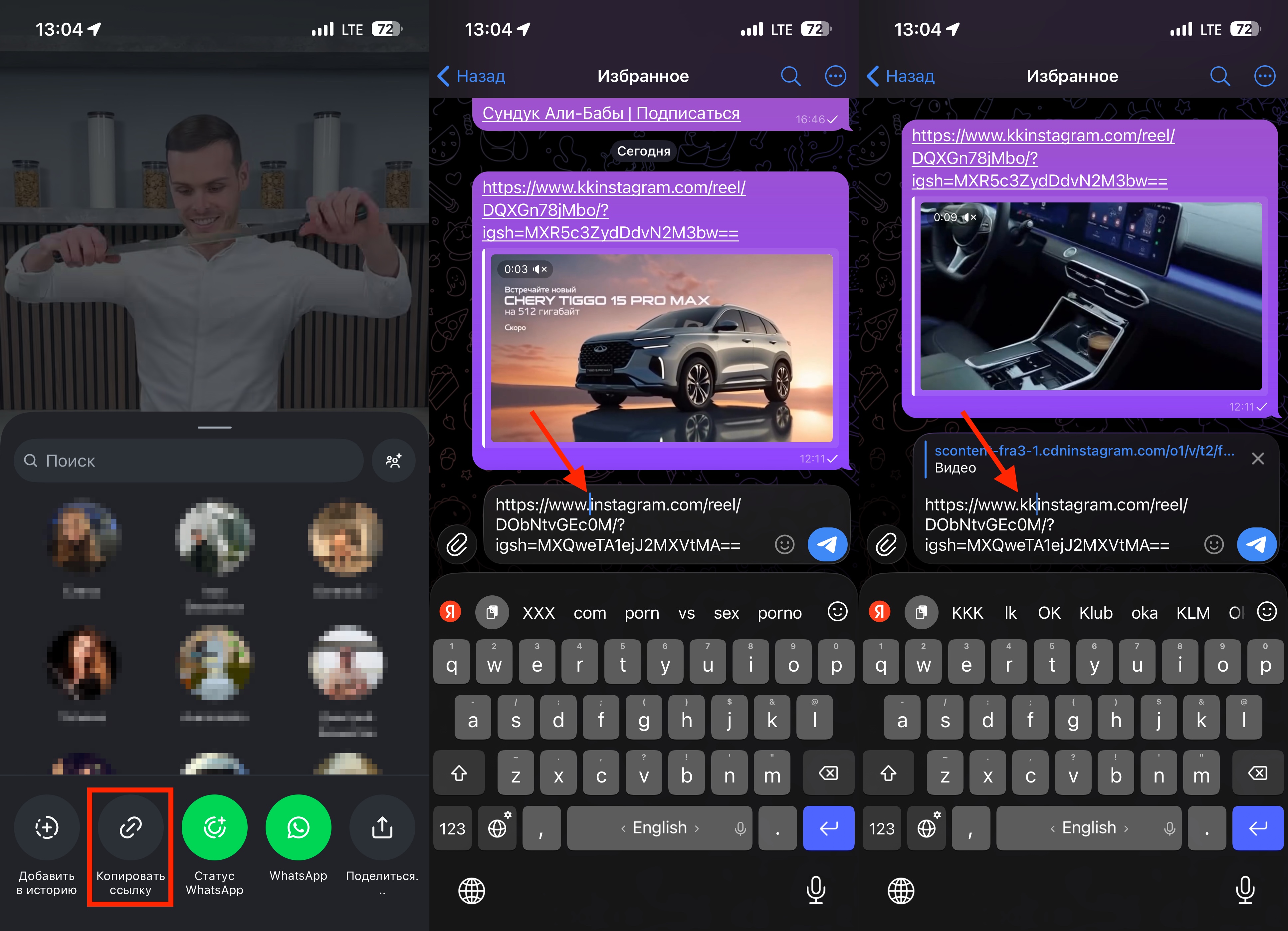Screen dimensions: 1288x931
Task: Open the Yandex icon on the middle keyboard
Action: [x=450, y=612]
